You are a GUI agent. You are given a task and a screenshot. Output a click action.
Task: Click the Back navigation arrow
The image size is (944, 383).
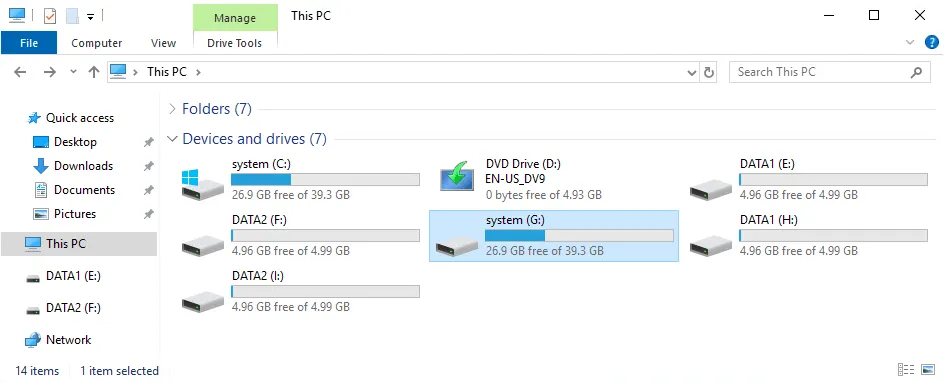coord(20,72)
